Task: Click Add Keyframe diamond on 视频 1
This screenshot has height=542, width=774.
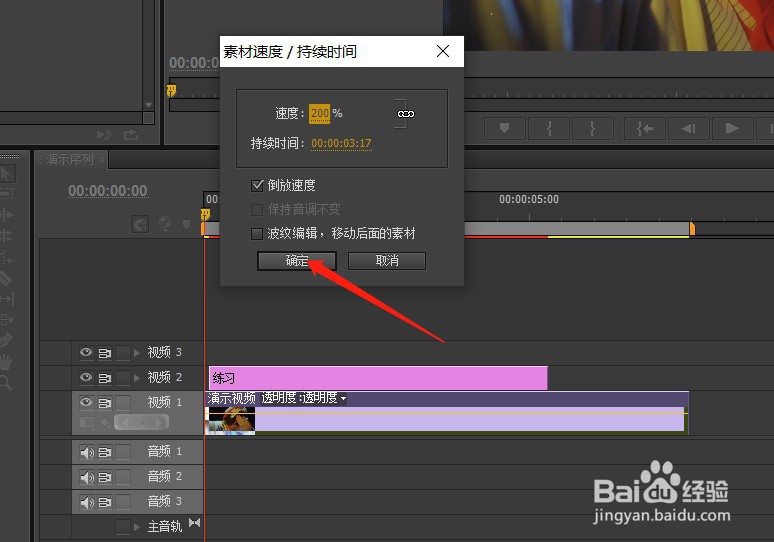Action: click(142, 423)
